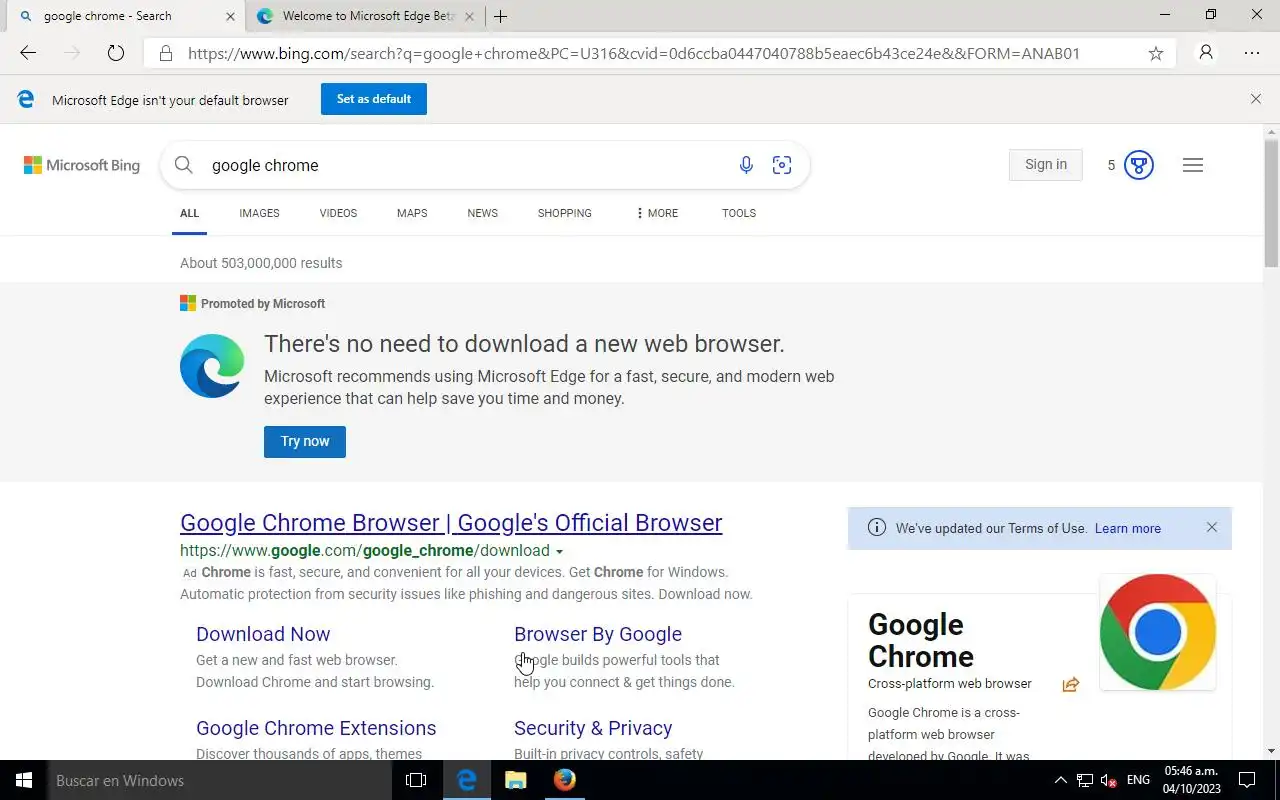Switch to the SHOPPING tab
The width and height of the screenshot is (1280, 800).
click(564, 213)
